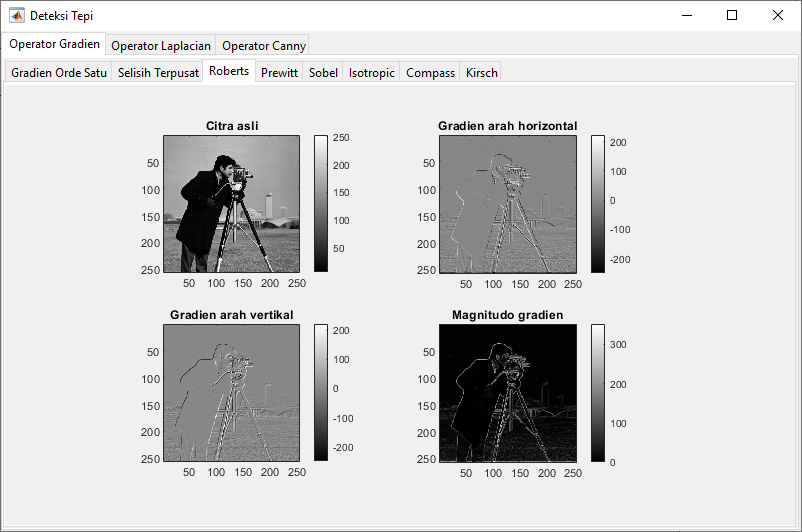Screen dimensions: 802x532
Task: Open the Sobel operator tab
Action: point(323,73)
